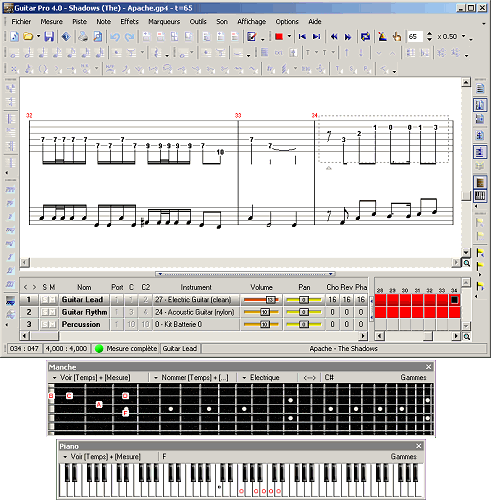Mute the Guitar Lead track
Viewport: 491px width, 500px height.
[53, 300]
